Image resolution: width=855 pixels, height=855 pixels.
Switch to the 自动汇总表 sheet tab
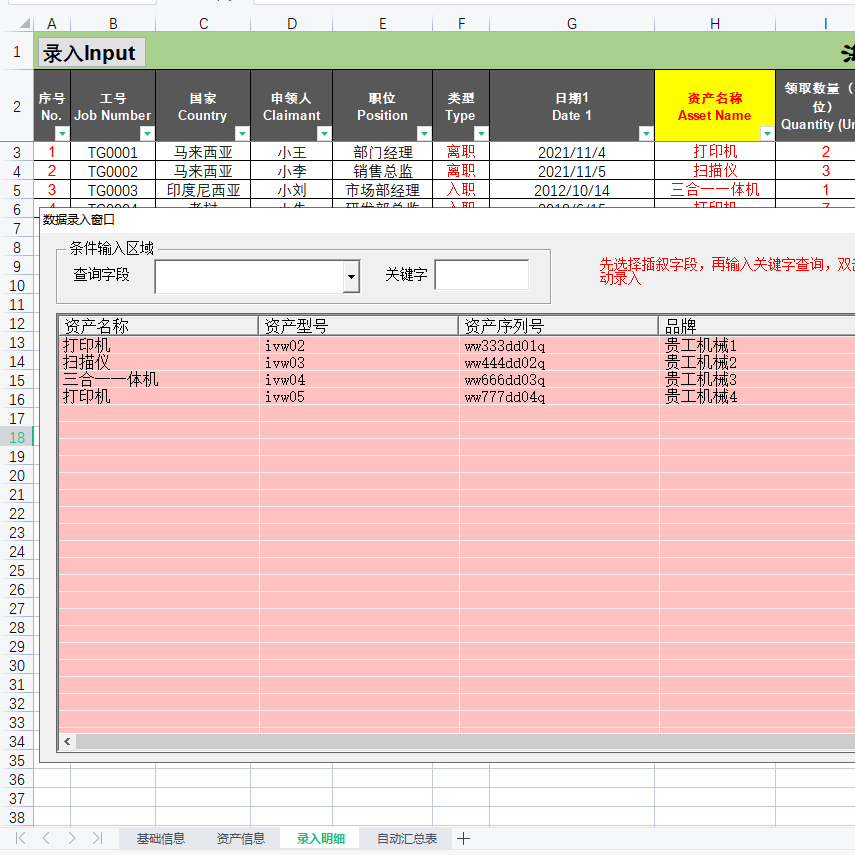point(407,839)
